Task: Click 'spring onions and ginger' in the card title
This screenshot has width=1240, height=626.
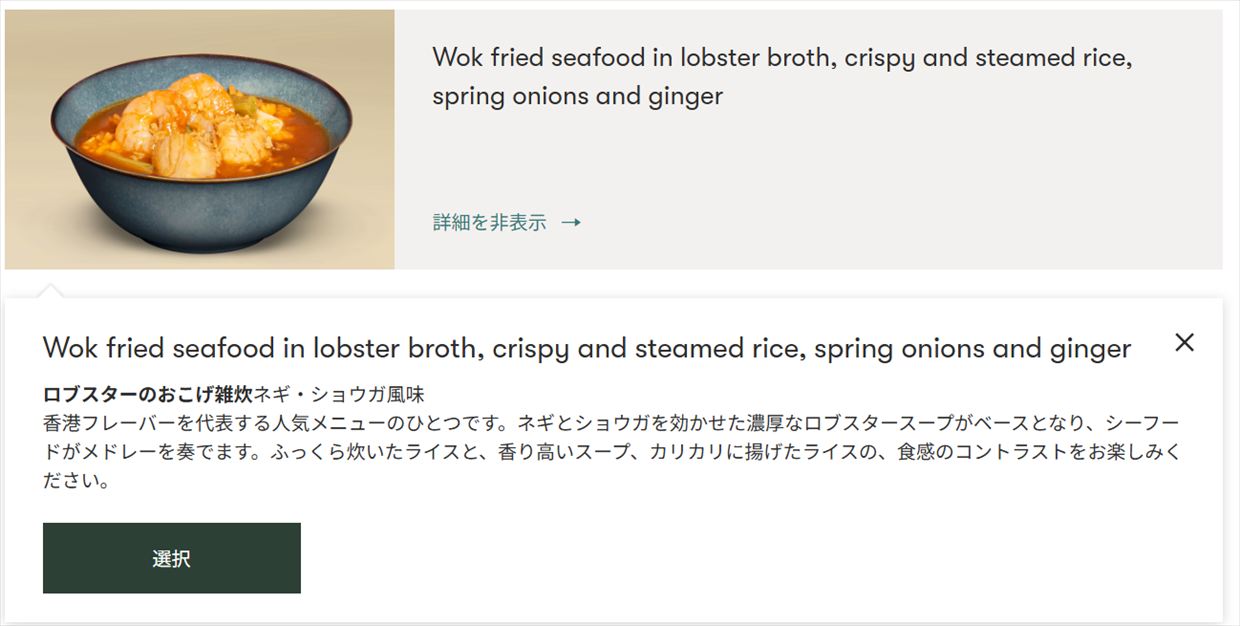Action: (577, 97)
